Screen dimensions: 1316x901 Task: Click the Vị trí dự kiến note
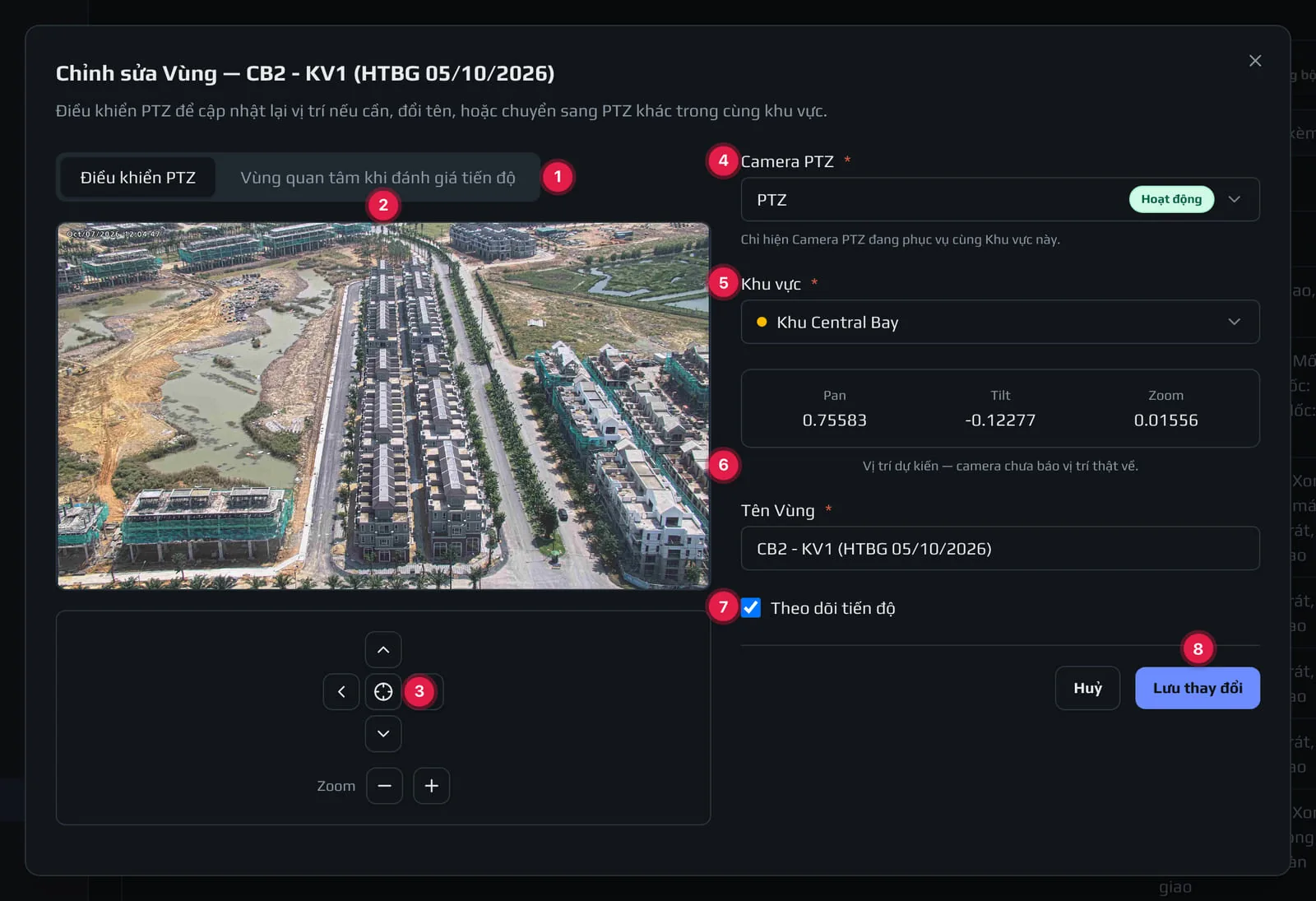point(1000,466)
